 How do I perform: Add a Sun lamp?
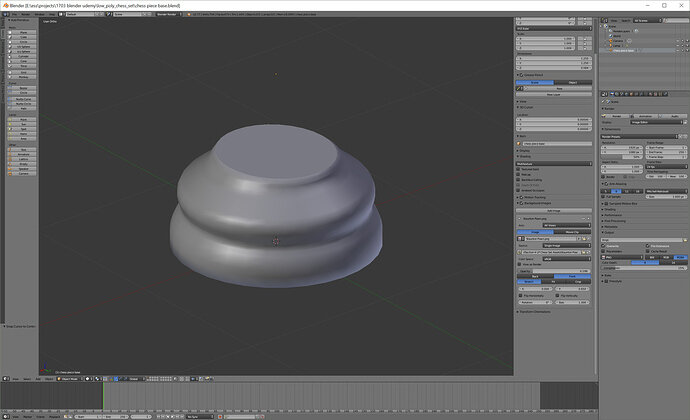(x=23, y=126)
